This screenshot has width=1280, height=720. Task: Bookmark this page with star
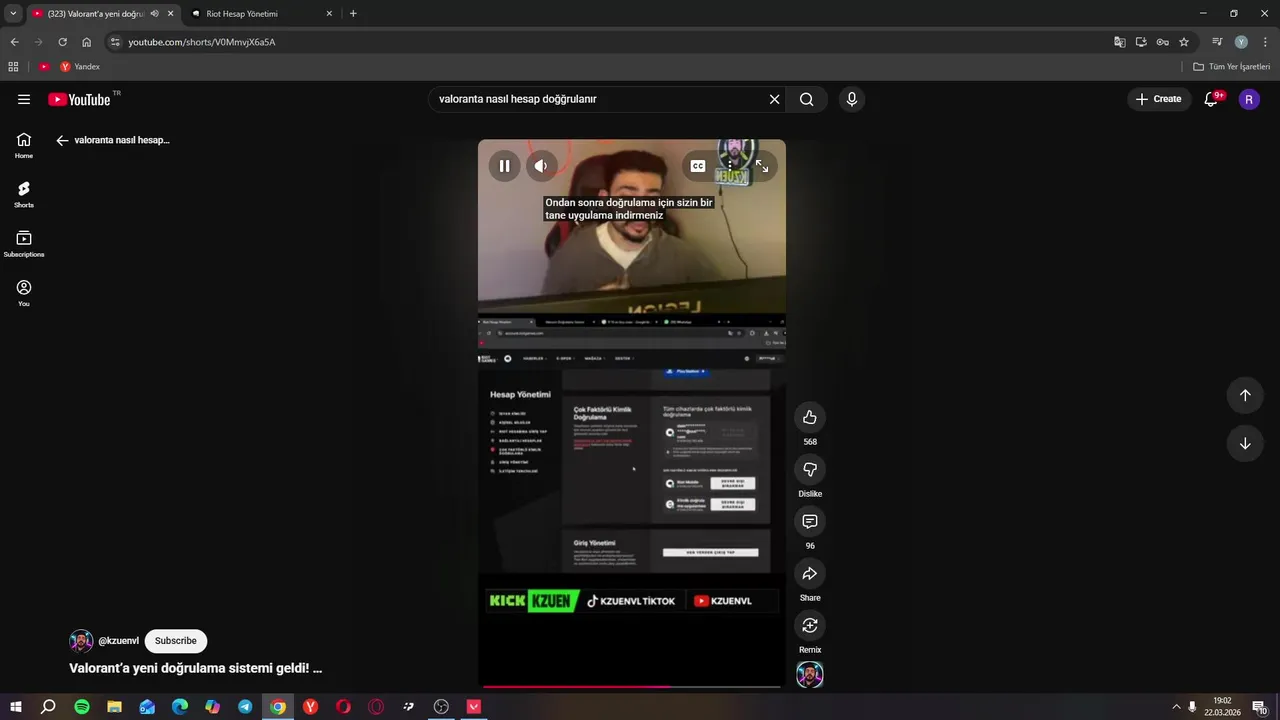point(1184,42)
